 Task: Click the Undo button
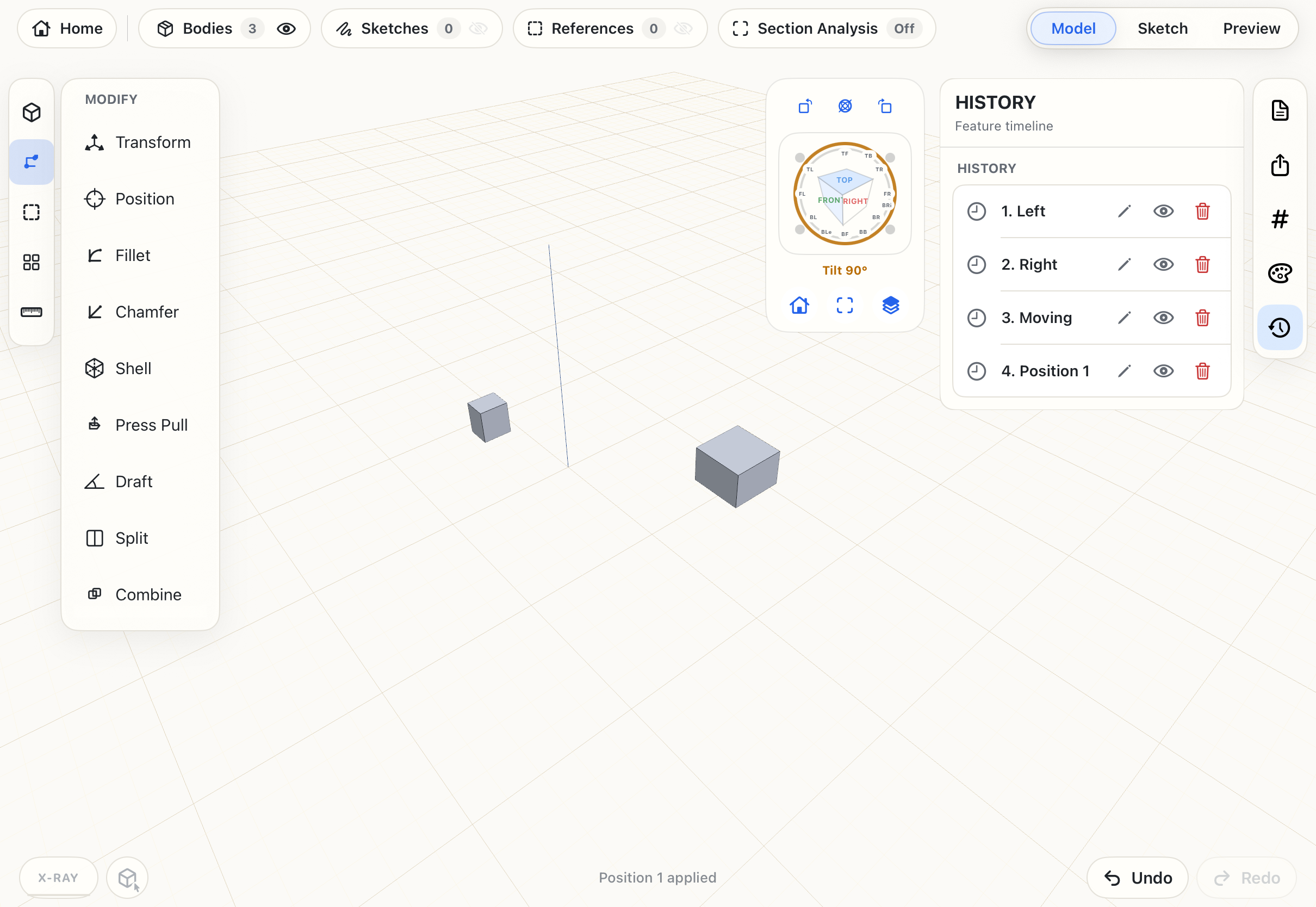tap(1137, 878)
